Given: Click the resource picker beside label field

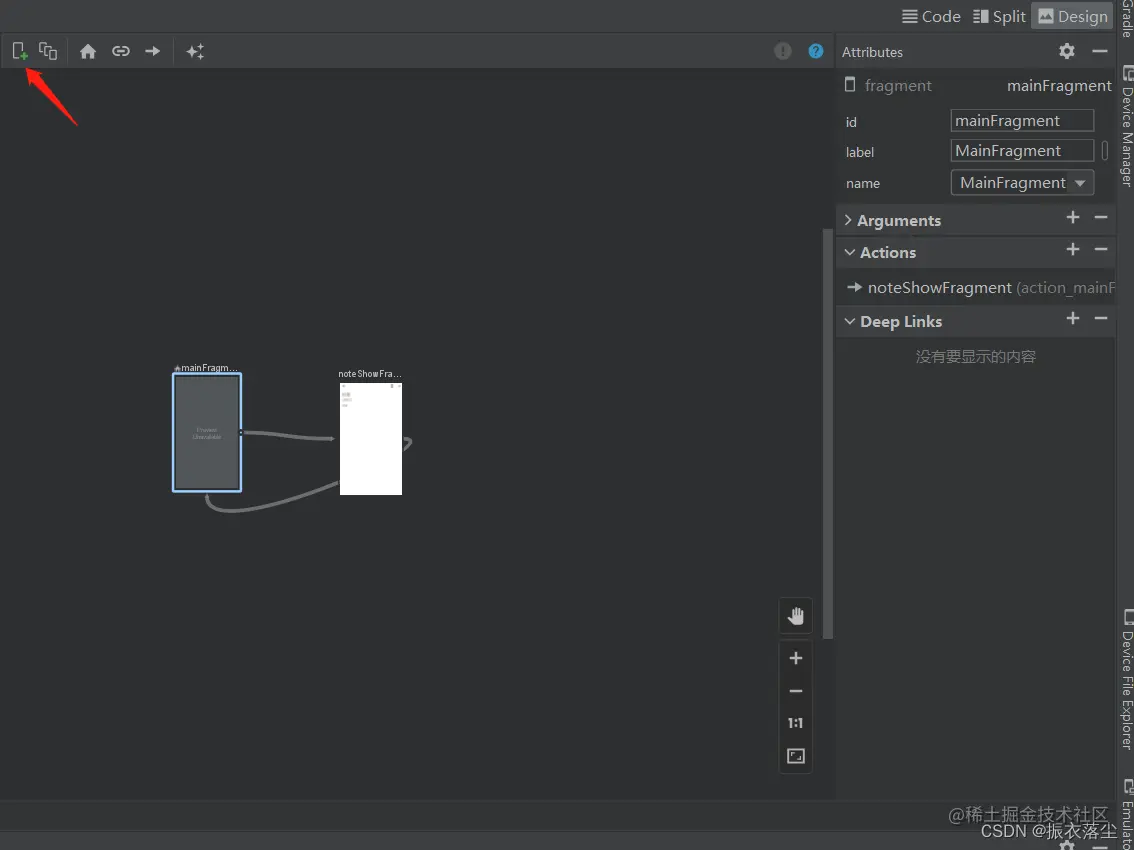Looking at the screenshot, I should coord(1104,150).
